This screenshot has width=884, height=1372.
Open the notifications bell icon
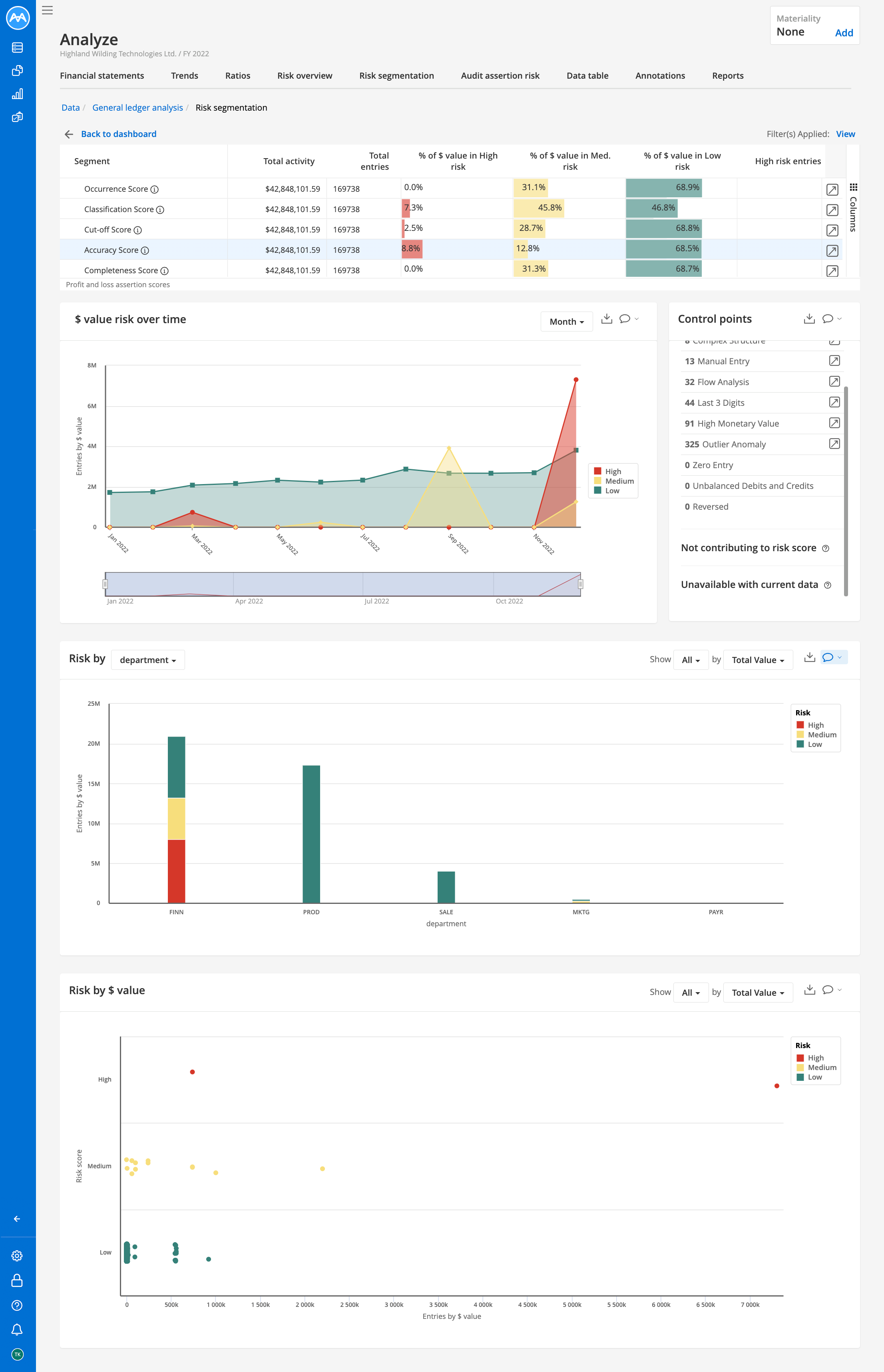[17, 1329]
